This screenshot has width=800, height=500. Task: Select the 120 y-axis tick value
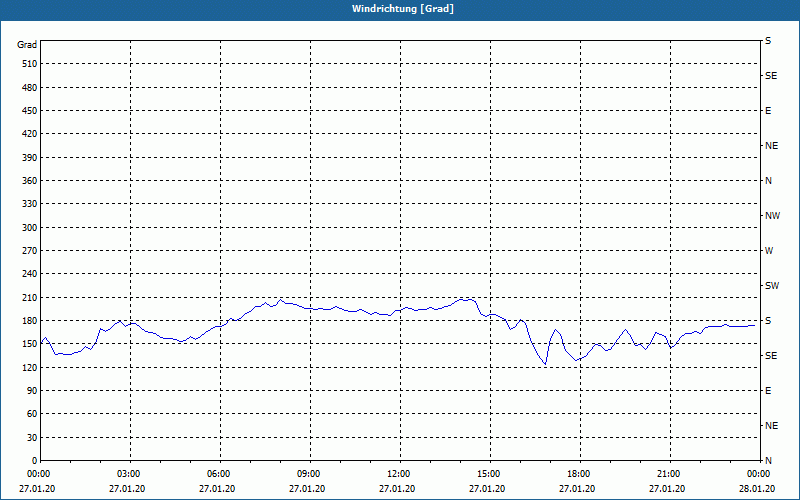tap(30, 367)
